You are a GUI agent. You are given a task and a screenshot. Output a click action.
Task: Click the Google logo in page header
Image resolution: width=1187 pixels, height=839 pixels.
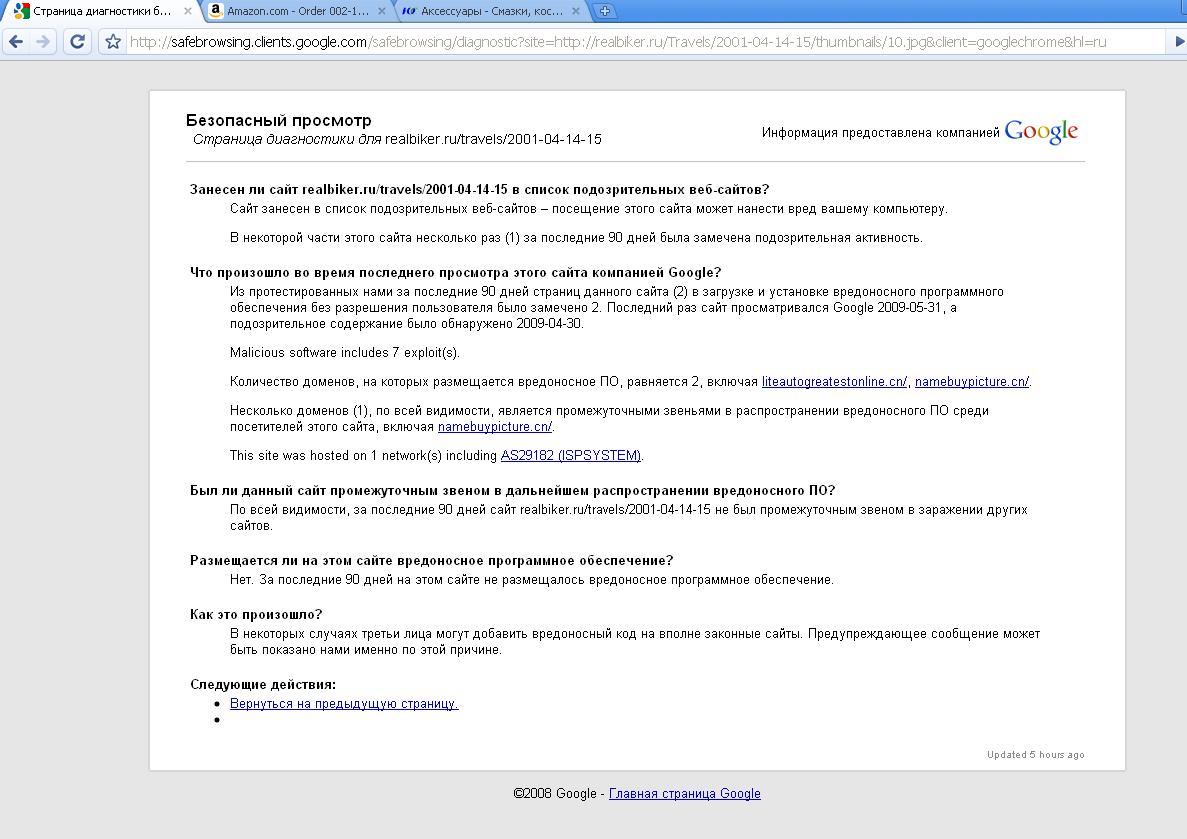(x=1041, y=132)
